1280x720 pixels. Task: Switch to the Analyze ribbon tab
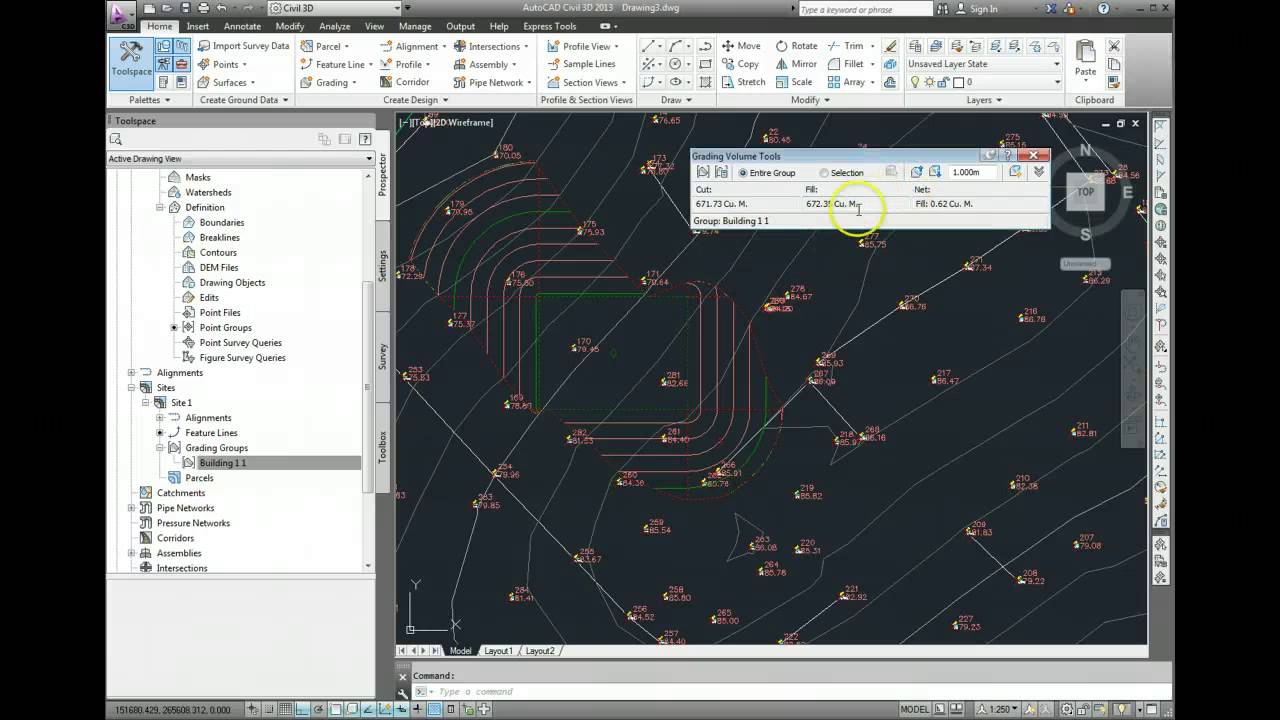[334, 26]
